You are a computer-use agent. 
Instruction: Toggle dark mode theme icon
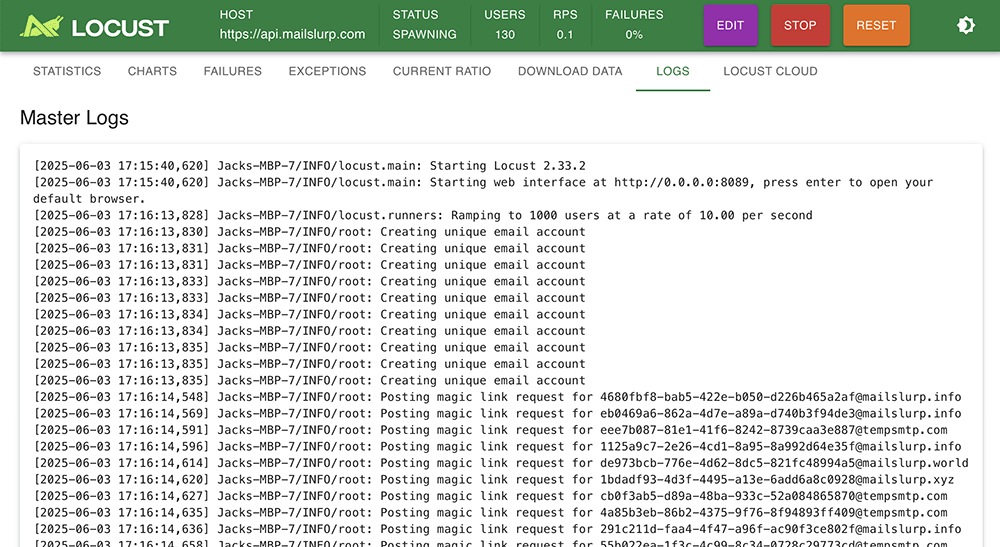point(966,26)
